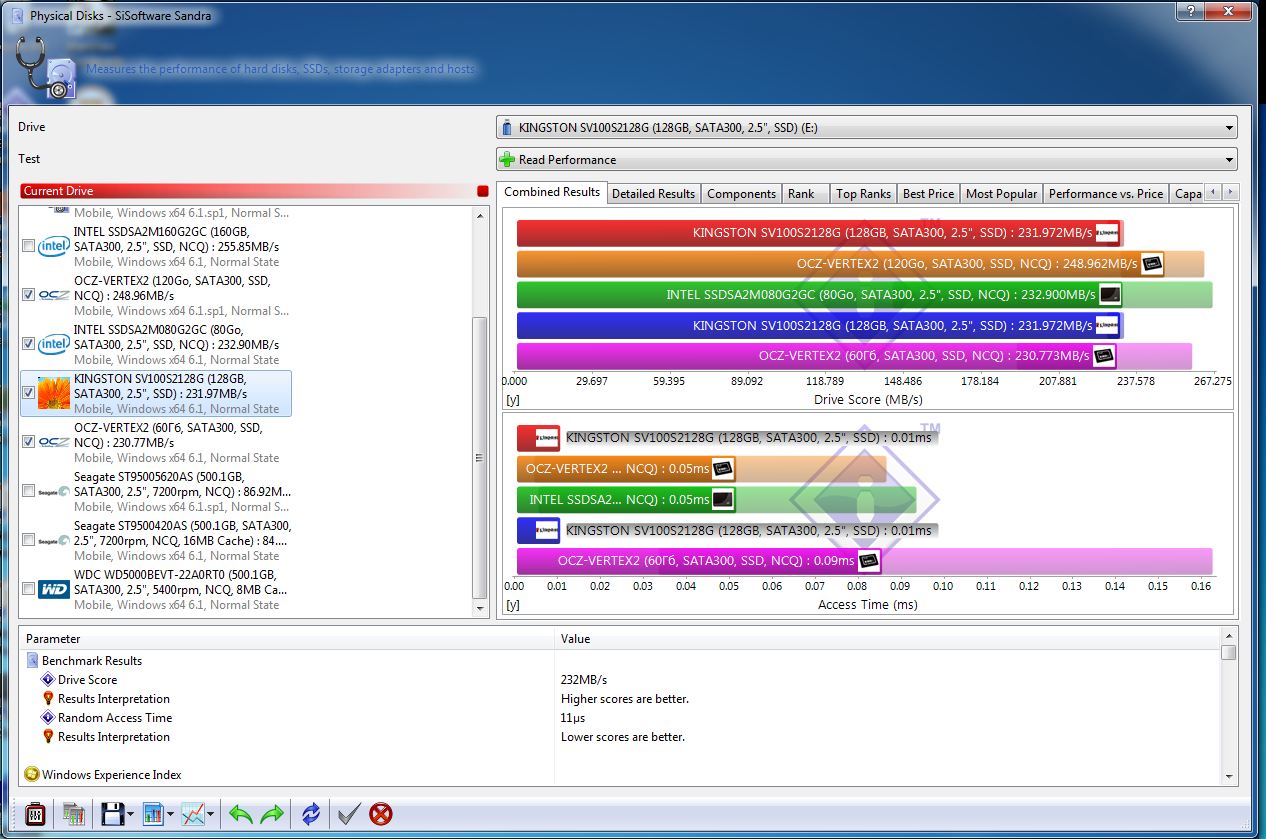This screenshot has width=1266, height=839.
Task: Cancel with the red circle X icon
Action: 381,814
